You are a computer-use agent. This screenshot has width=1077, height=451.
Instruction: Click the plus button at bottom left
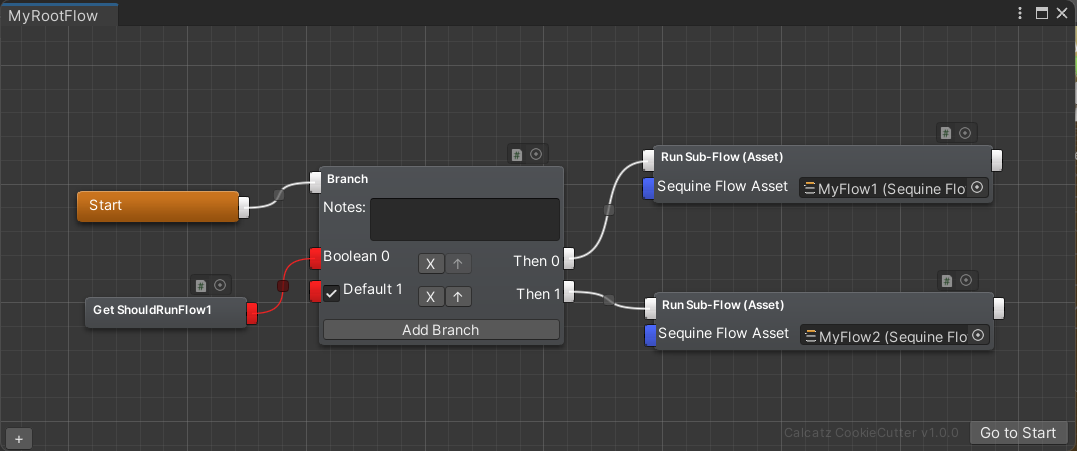coord(19,439)
